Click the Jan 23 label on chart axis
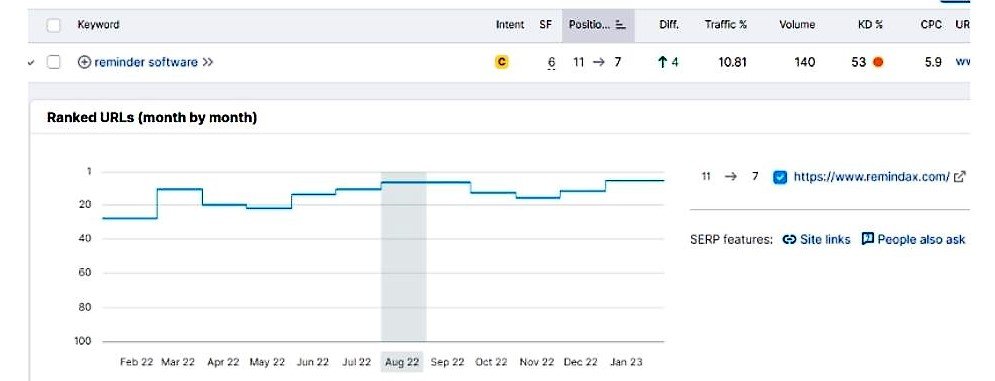The width and height of the screenshot is (995, 381). click(626, 362)
